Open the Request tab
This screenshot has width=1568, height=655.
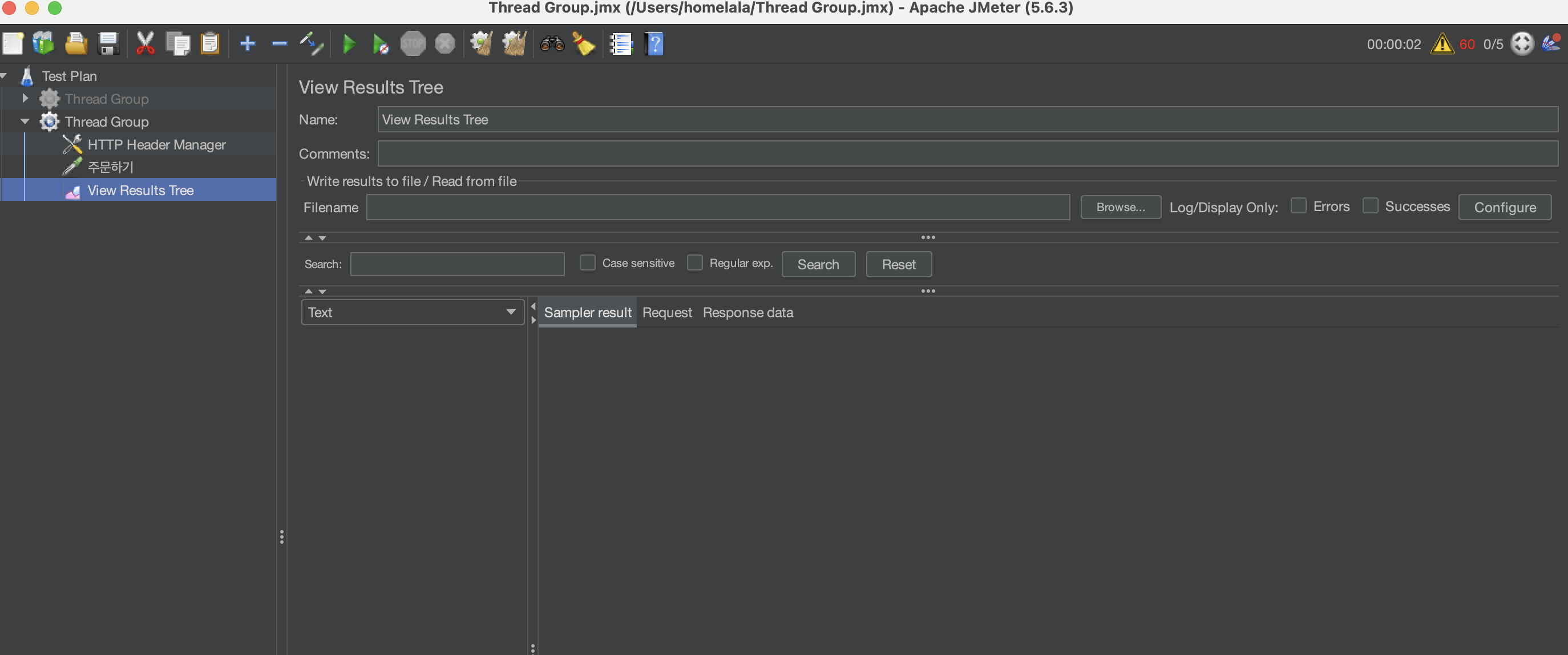coord(666,312)
